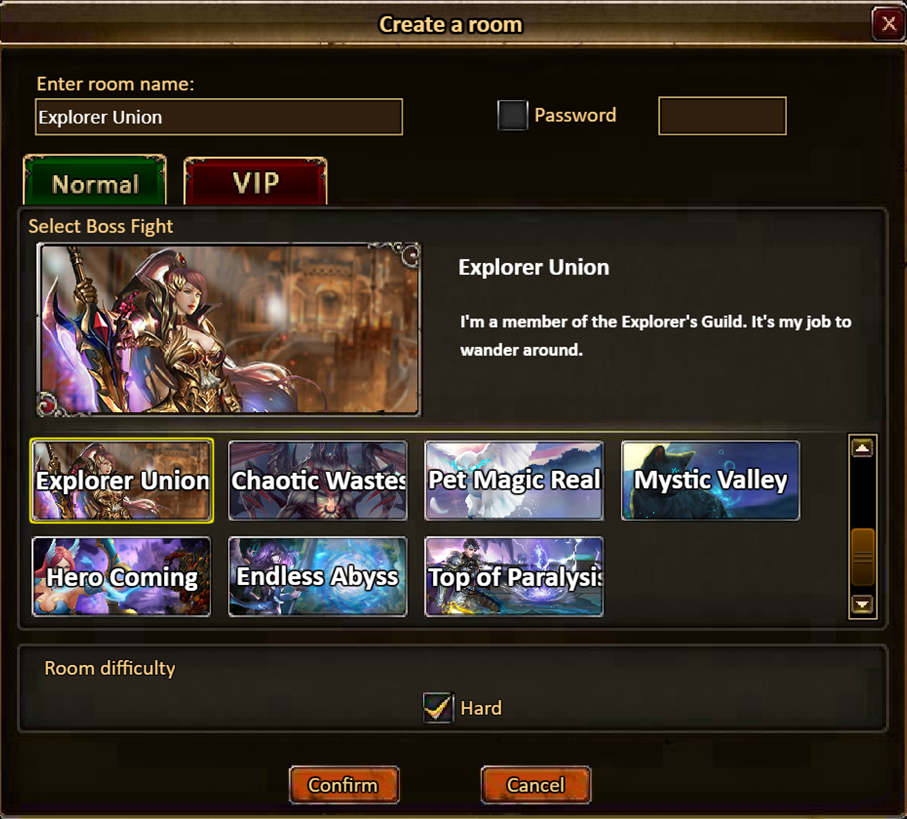
Task: Close the Create a room dialog
Action: coord(888,24)
